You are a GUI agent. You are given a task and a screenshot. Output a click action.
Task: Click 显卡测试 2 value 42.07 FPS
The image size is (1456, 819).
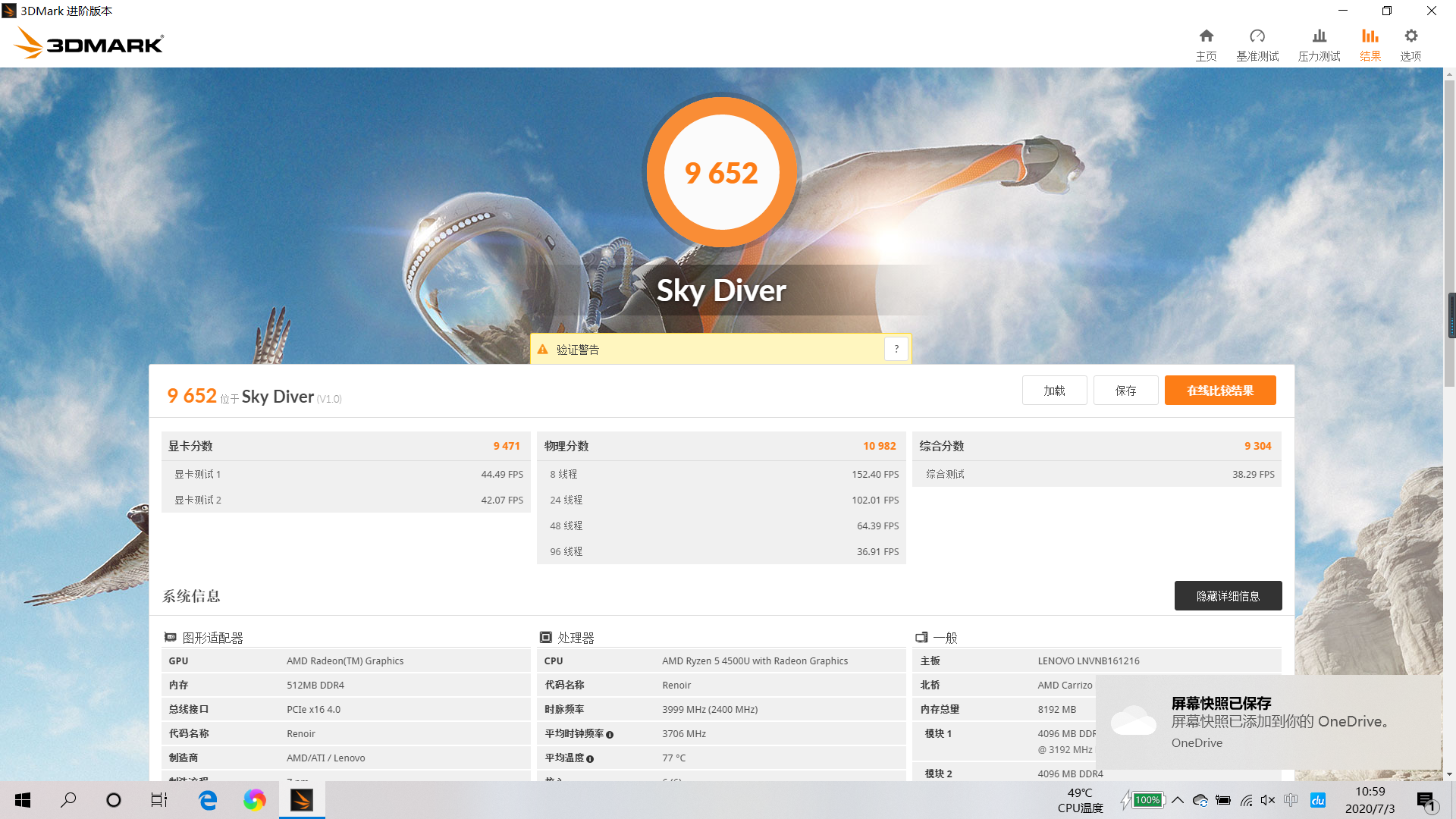(x=502, y=500)
